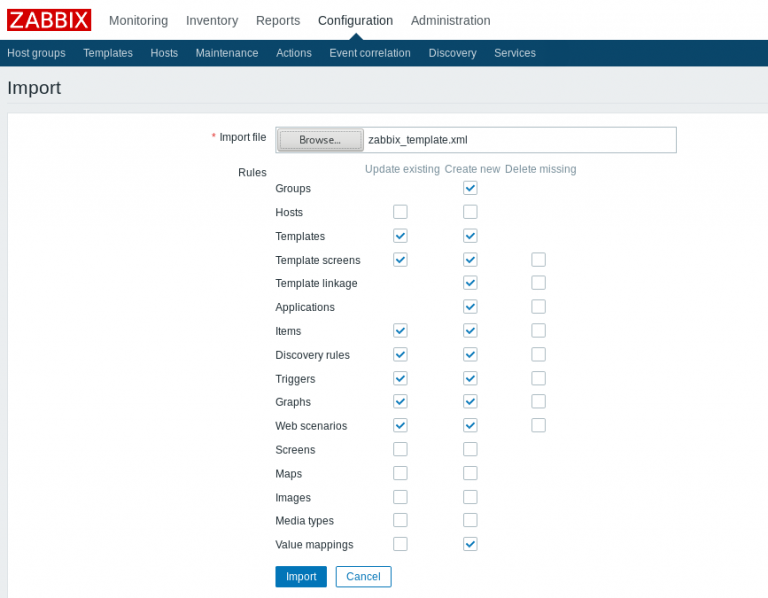Click the Import file field label
Screen dimensions: 768x598
(x=242, y=138)
